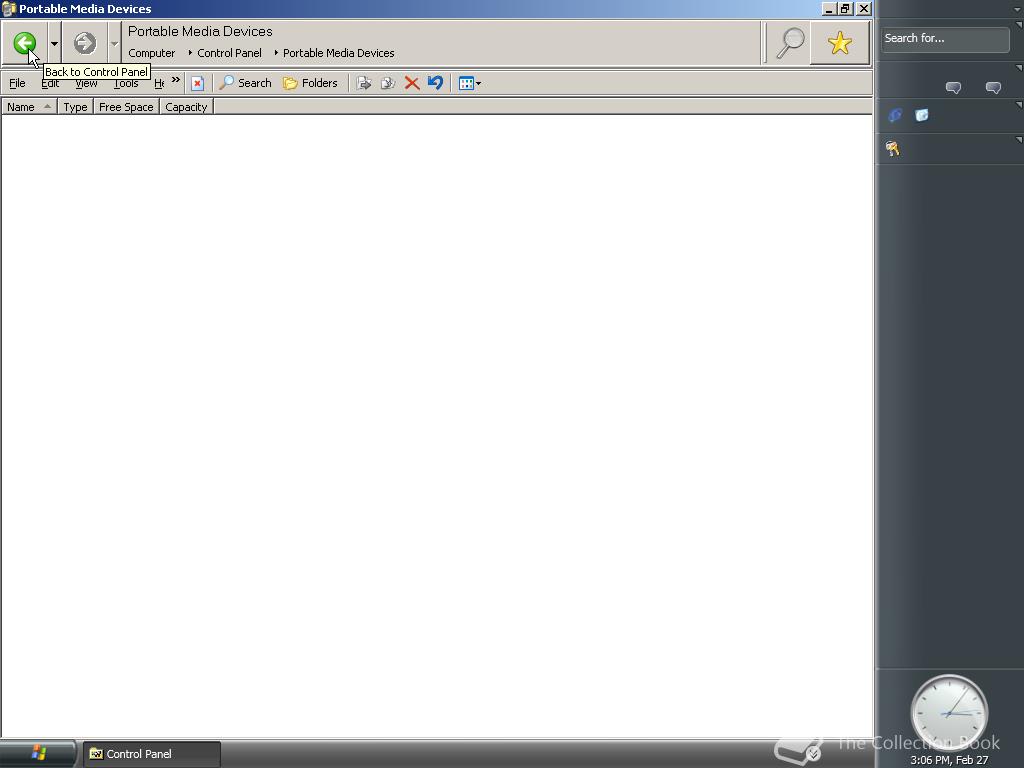Sort by the Name column header

[x=29, y=107]
